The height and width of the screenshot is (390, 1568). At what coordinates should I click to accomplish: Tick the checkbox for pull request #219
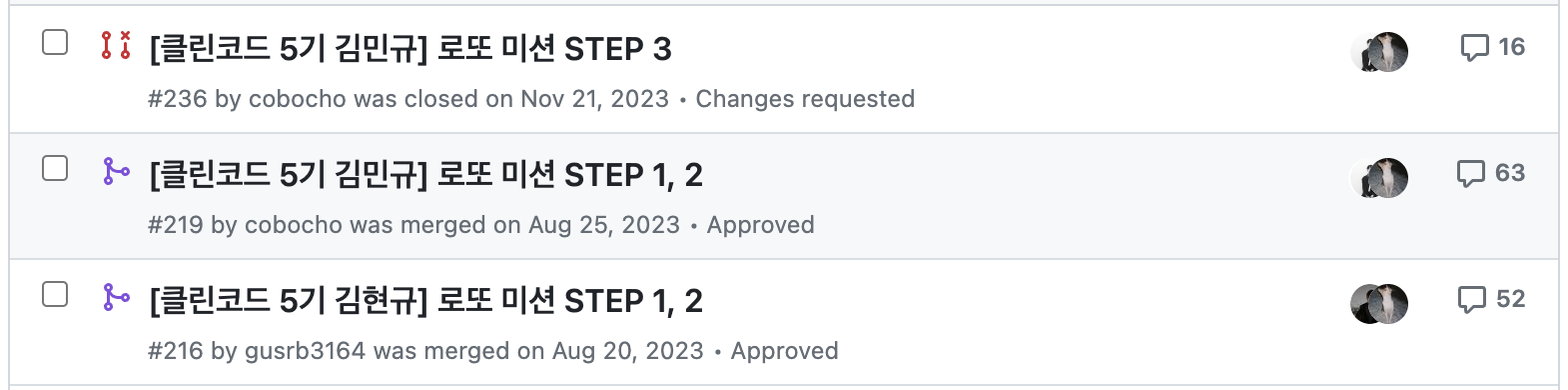[x=55, y=168]
